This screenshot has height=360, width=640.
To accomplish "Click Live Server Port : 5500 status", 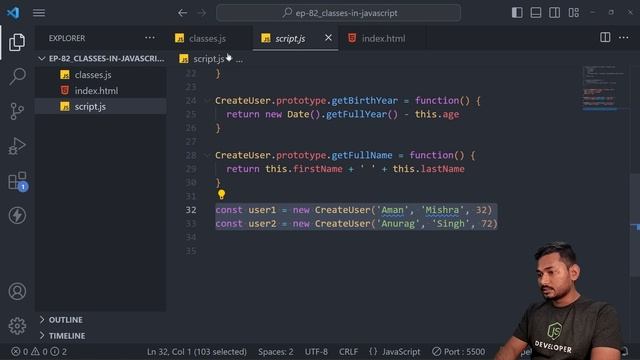I will [x=459, y=351].
